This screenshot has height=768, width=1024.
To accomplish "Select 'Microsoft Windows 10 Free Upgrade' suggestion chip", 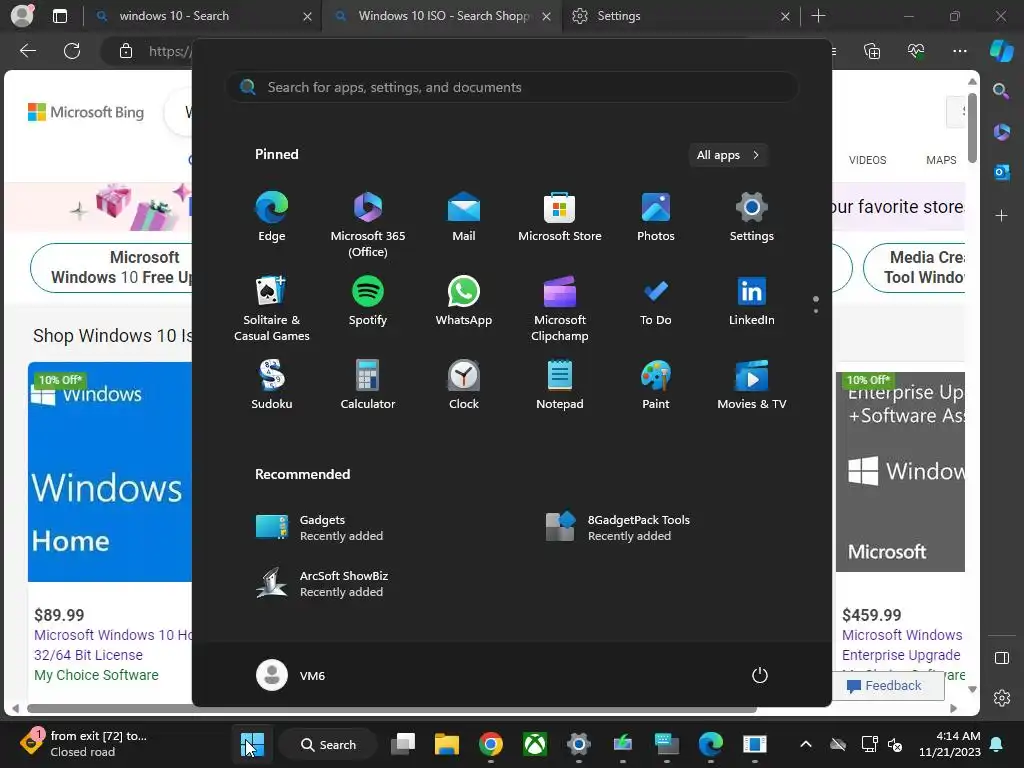I will tap(112, 267).
